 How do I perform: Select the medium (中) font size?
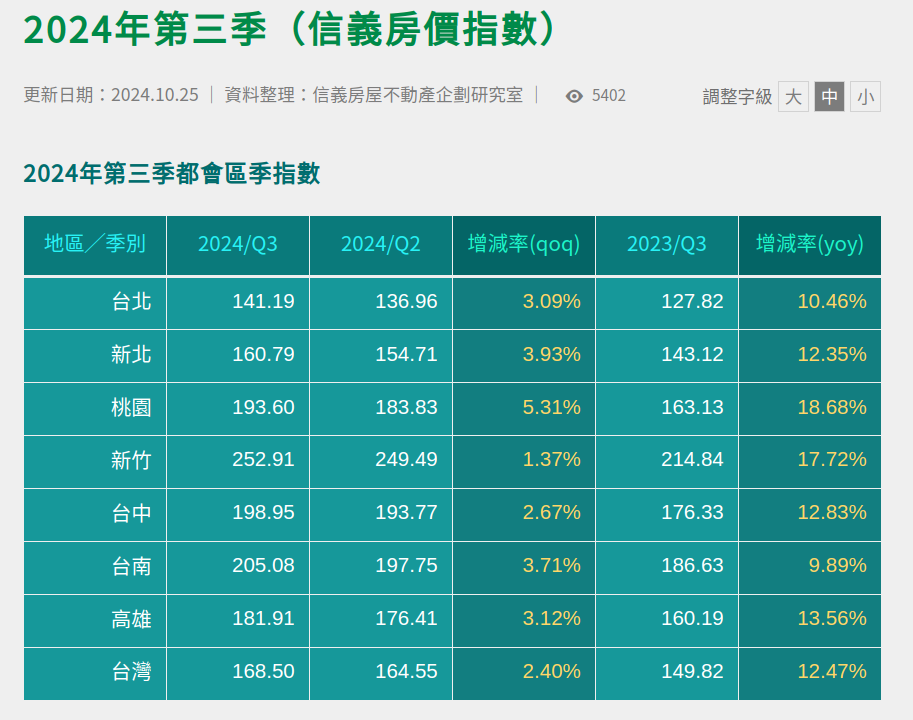(829, 96)
